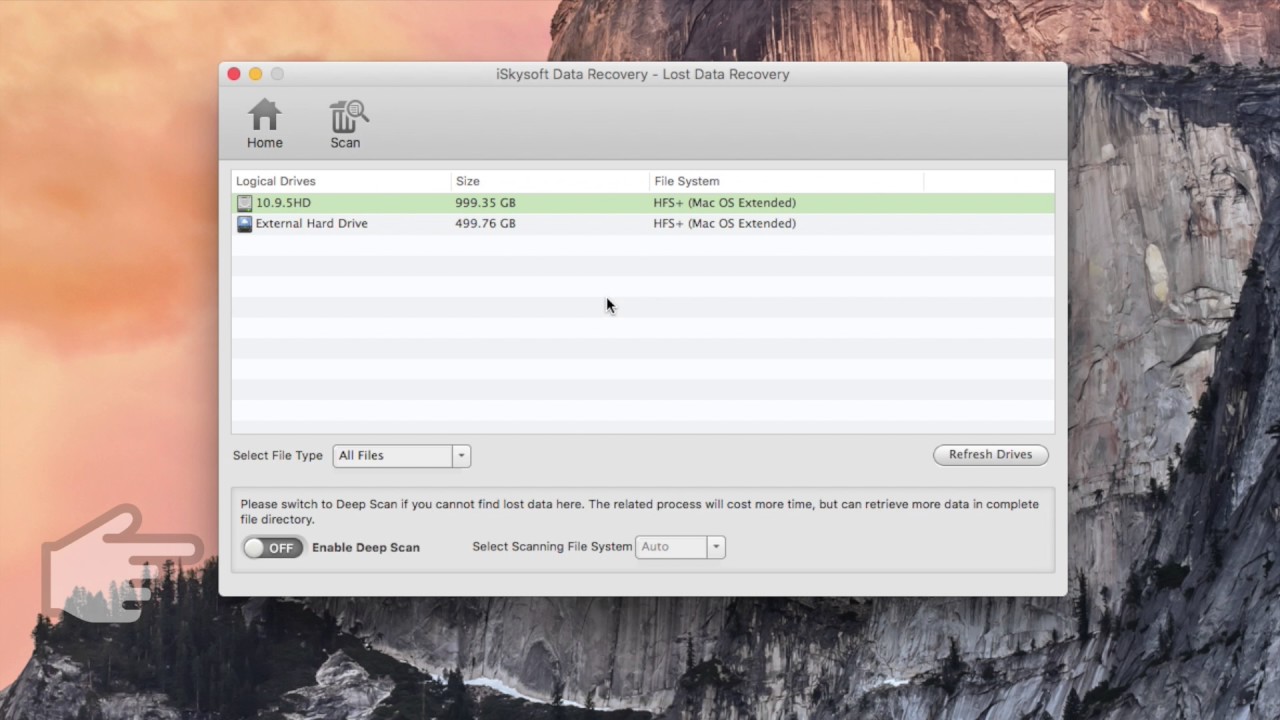
Task: Open the Select File Type dropdown
Action: click(x=401, y=456)
